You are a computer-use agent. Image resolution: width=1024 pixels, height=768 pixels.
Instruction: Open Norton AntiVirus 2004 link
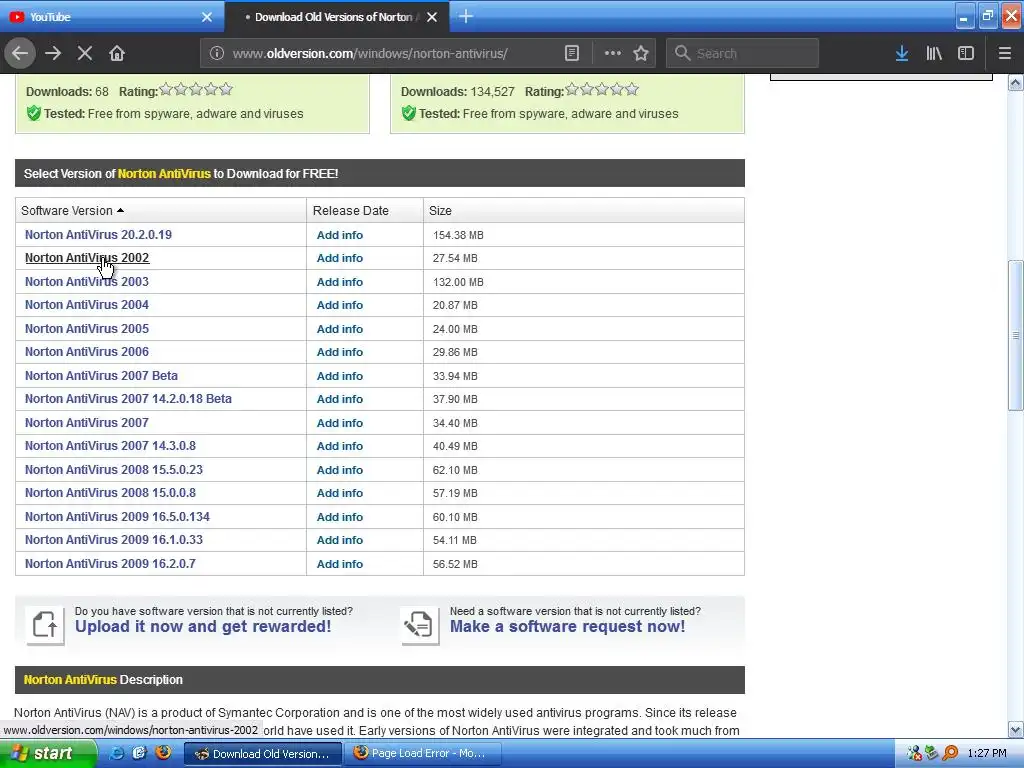pyautogui.click(x=87, y=305)
